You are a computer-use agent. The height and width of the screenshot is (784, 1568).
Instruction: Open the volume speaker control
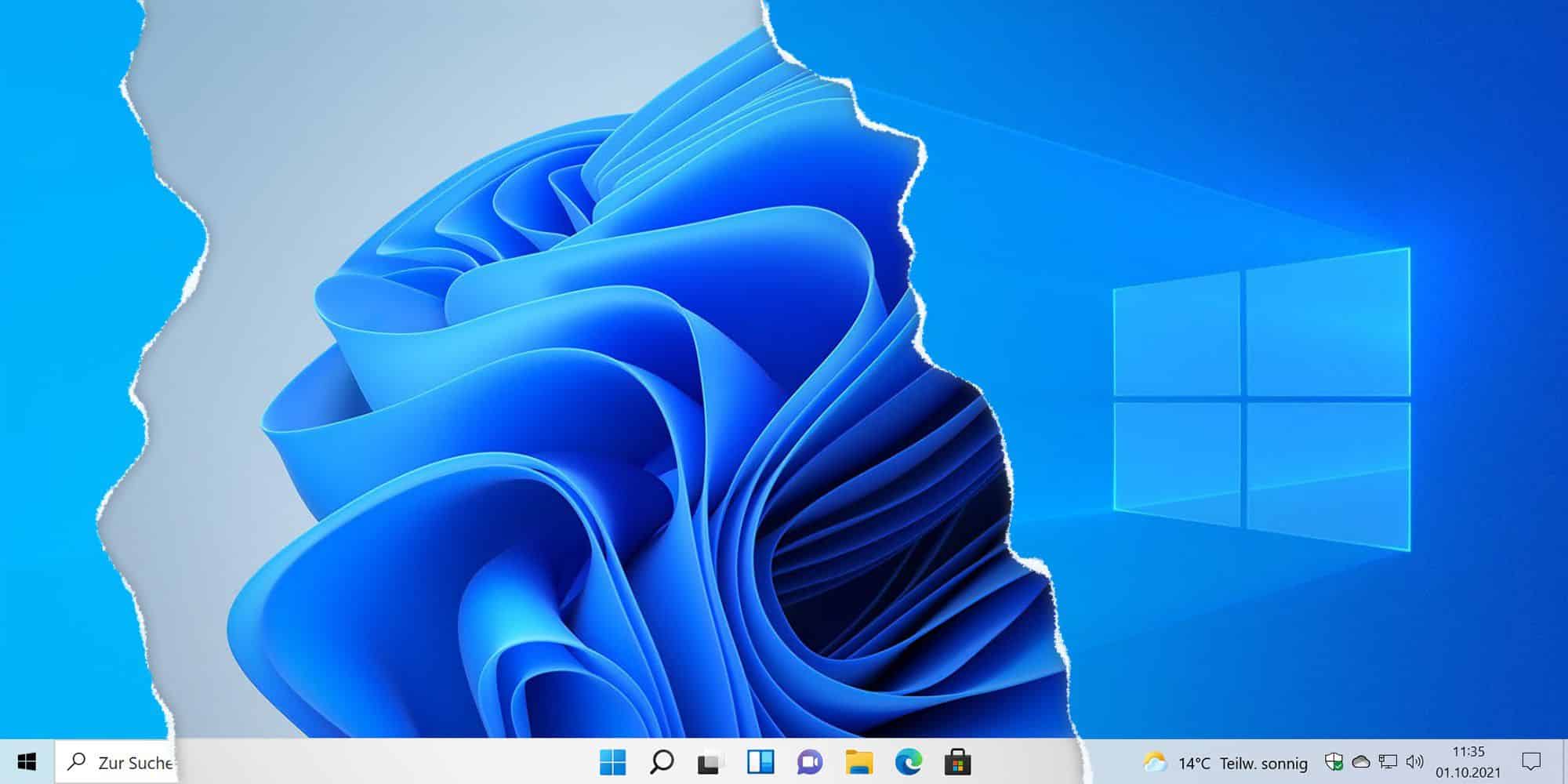click(x=1415, y=762)
